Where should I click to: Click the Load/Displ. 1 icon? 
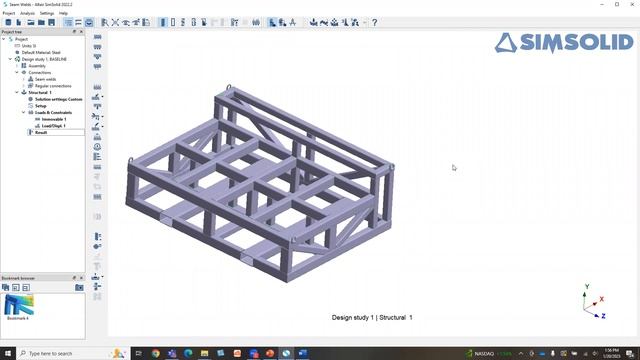coord(38,126)
